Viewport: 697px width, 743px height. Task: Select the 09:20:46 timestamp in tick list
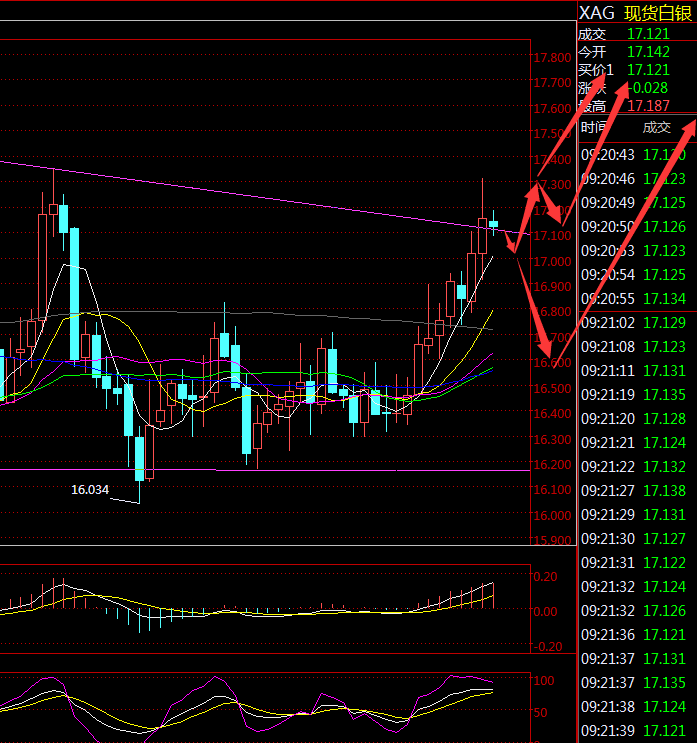point(608,179)
